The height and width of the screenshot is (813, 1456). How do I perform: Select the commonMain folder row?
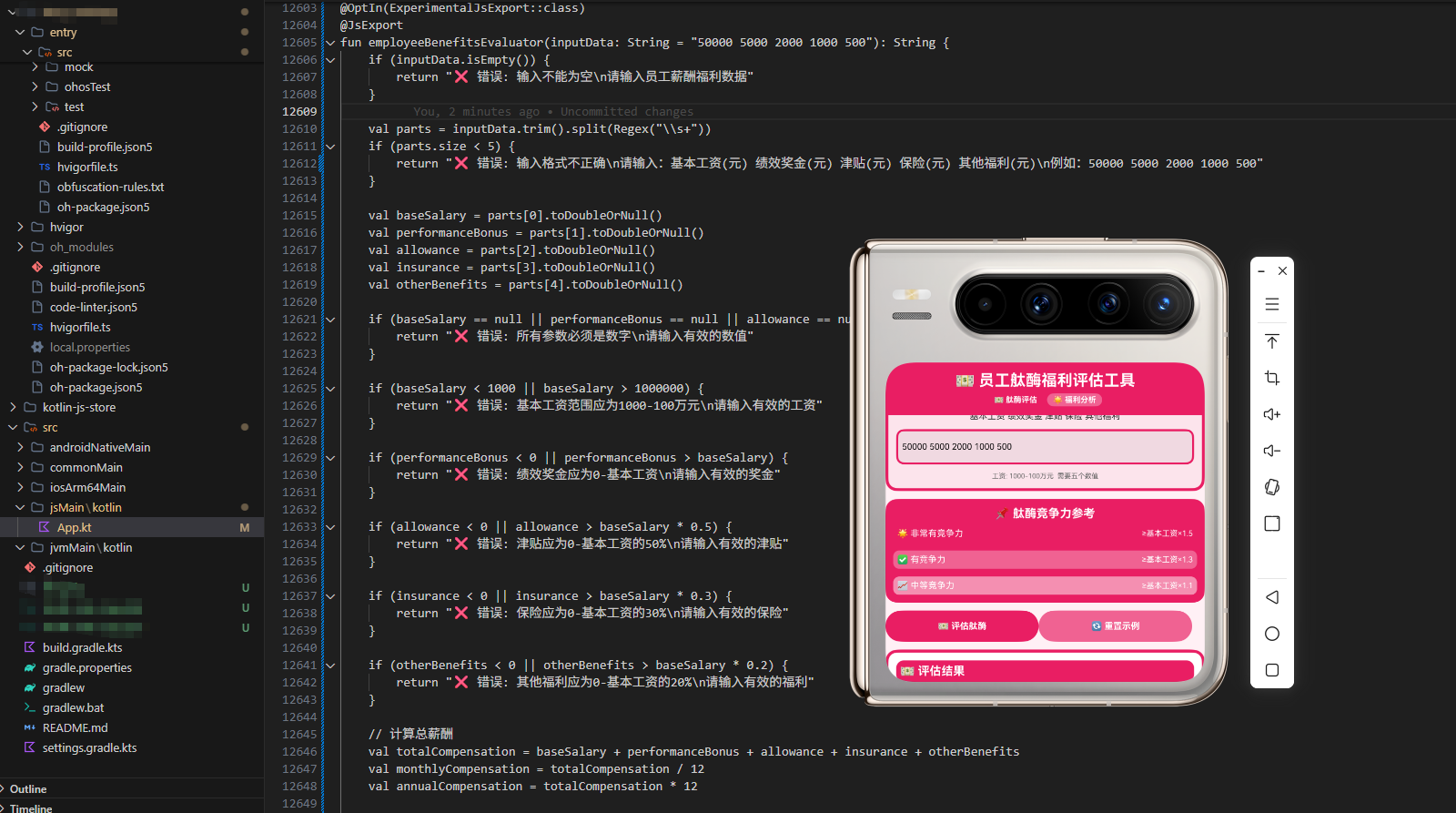[x=132, y=467]
